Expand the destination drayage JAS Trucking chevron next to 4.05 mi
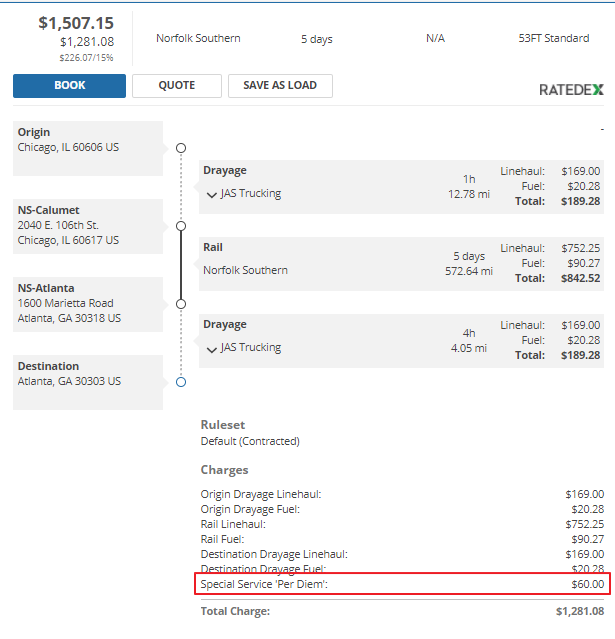 (211, 349)
